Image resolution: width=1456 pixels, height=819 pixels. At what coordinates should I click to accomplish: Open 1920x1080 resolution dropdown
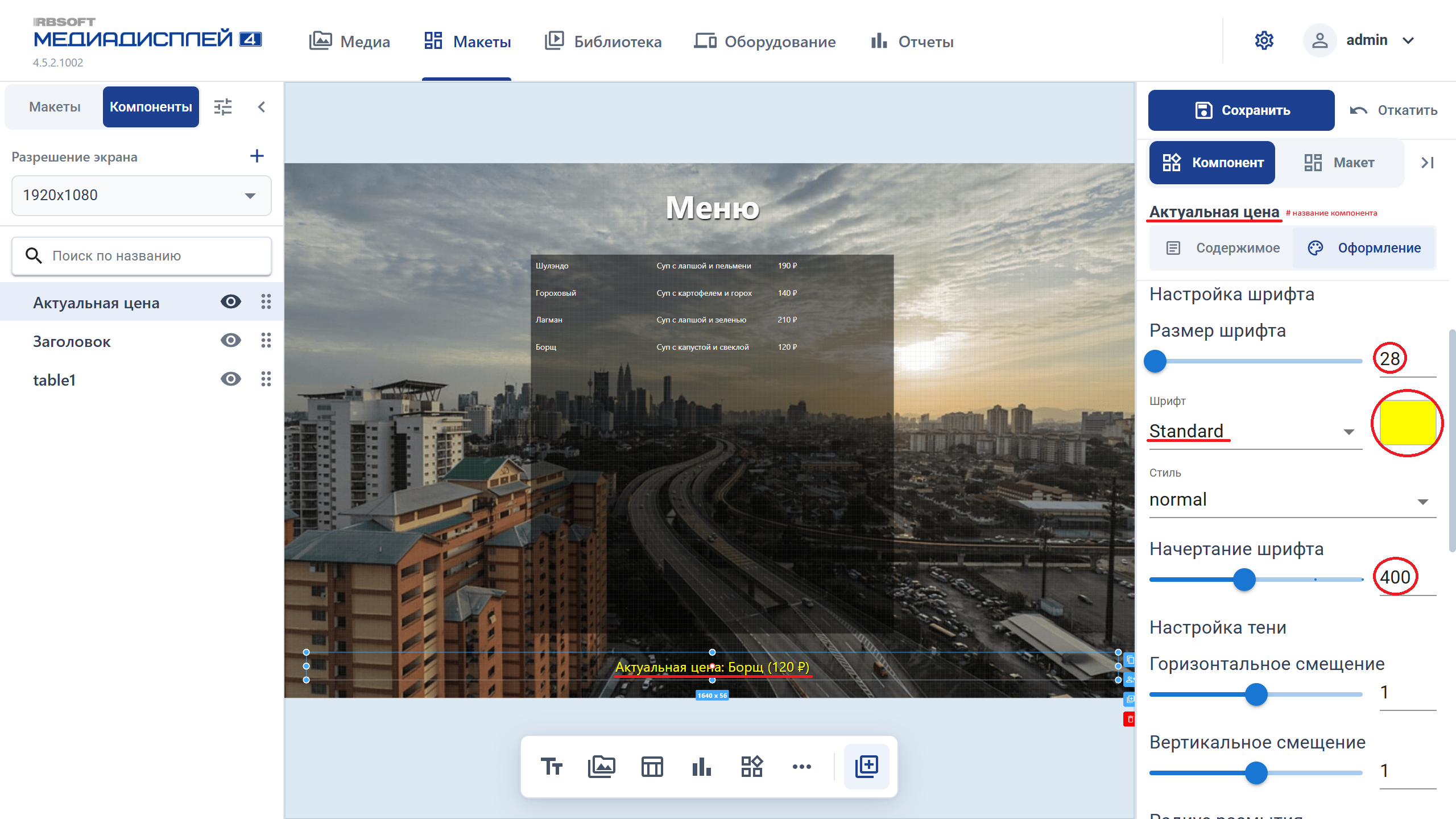click(x=141, y=195)
